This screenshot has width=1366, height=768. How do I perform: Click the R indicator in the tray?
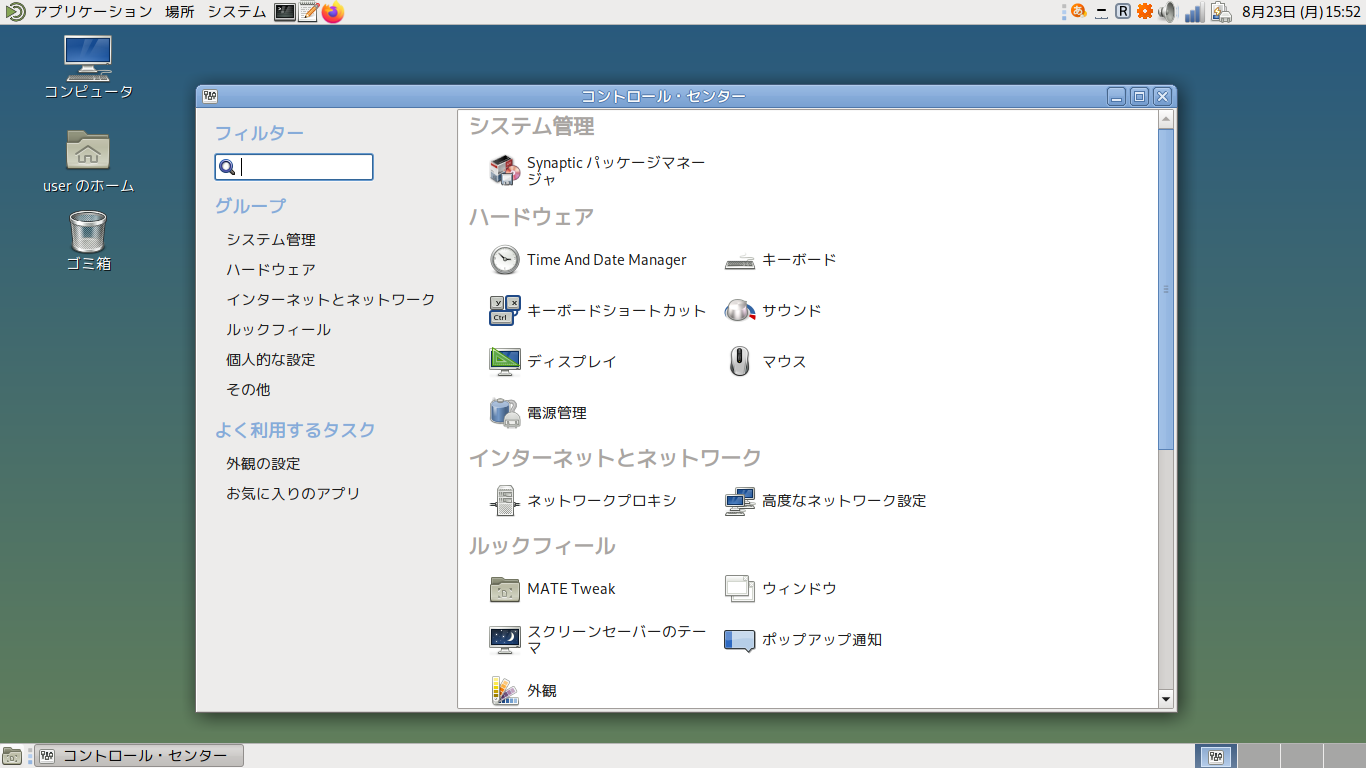tap(1123, 11)
